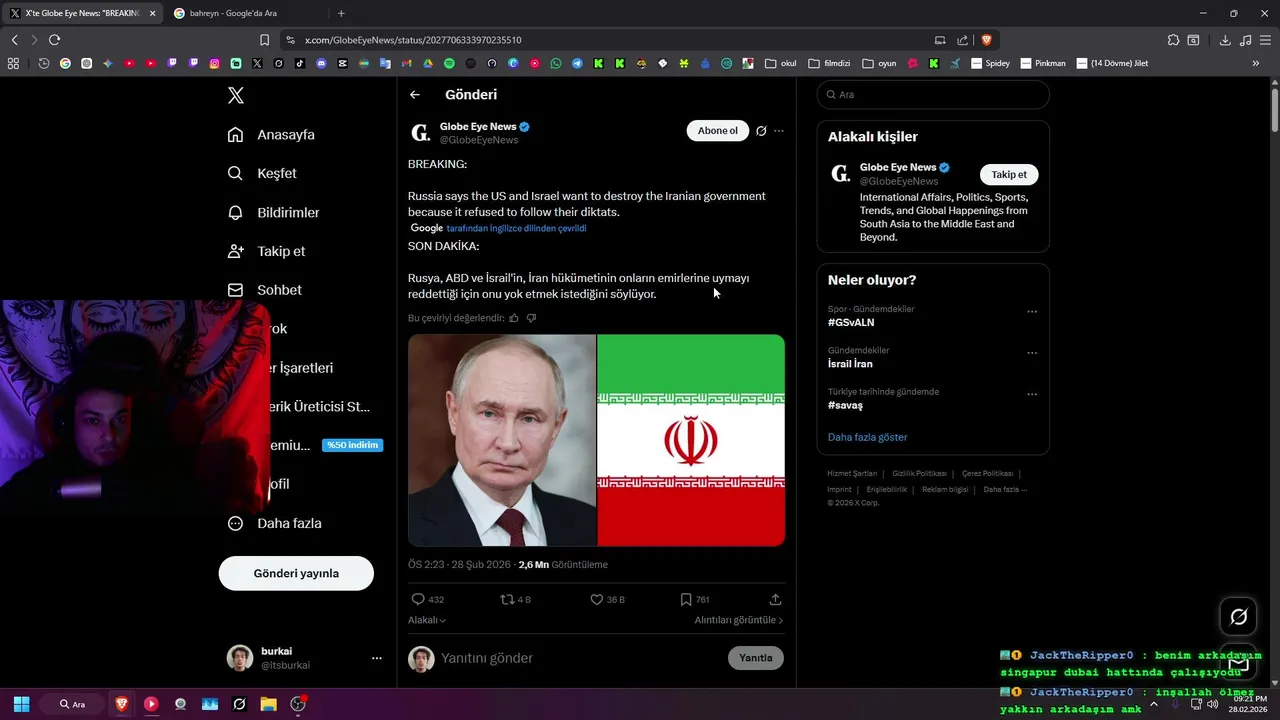The image size is (1280, 720).
Task: Open options for #savaş trend
Action: (1032, 395)
